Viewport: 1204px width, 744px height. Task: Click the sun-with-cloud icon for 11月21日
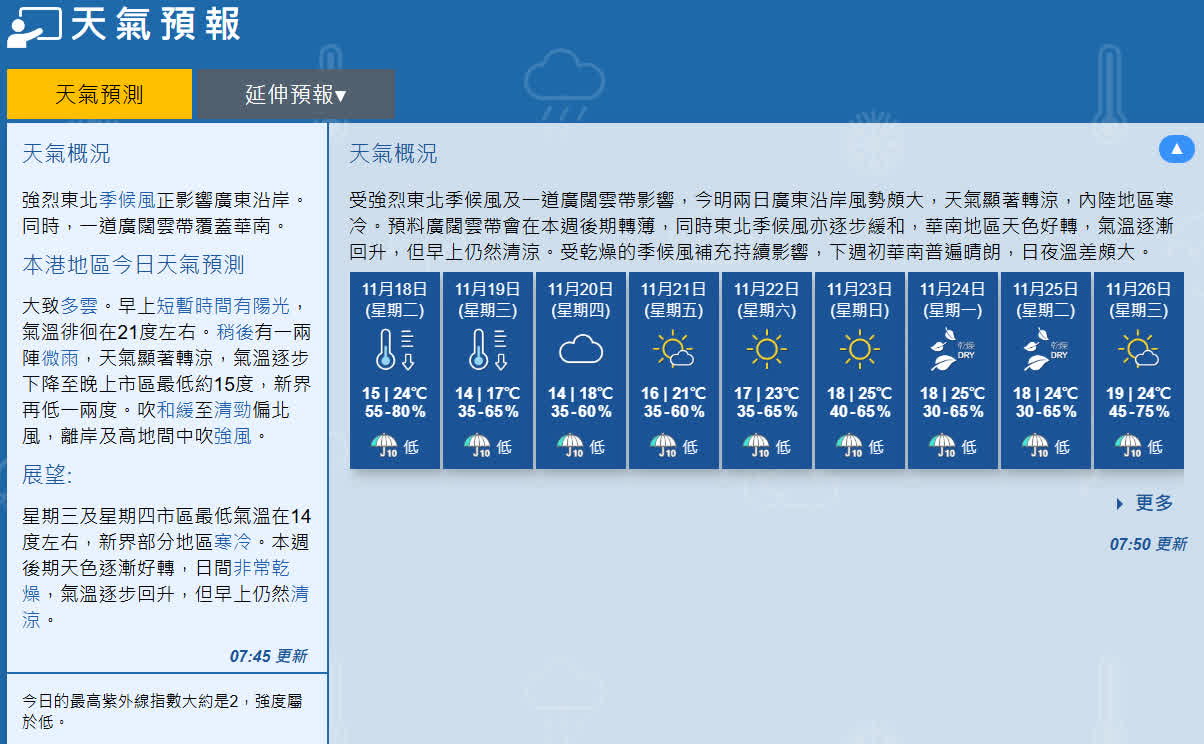tap(673, 349)
